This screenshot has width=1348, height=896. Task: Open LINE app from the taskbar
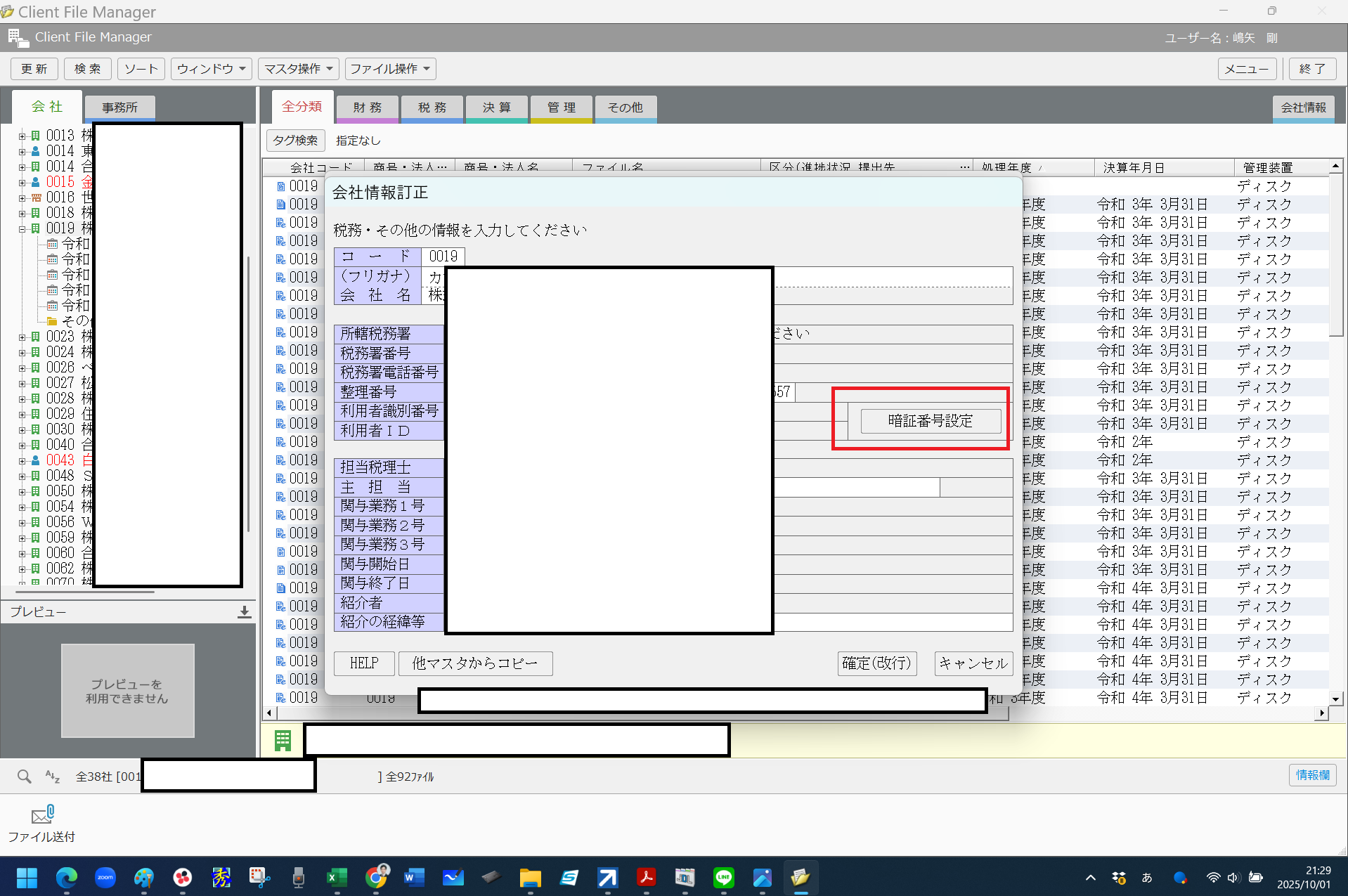click(x=723, y=878)
